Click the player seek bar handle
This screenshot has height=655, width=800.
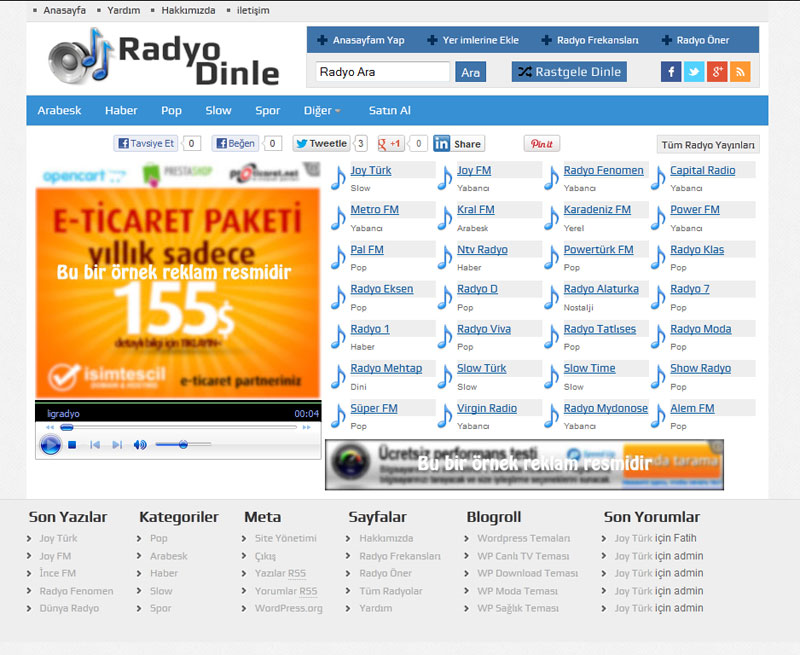(67, 427)
